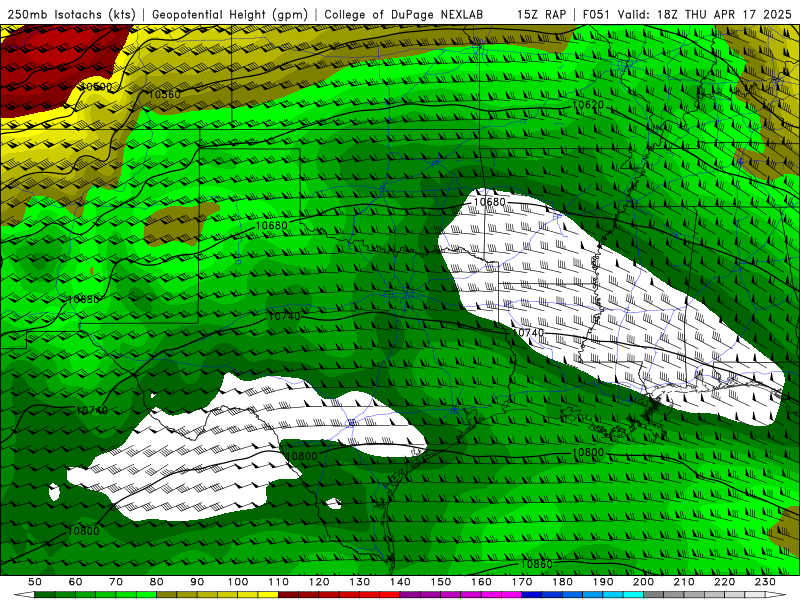Image resolution: width=800 pixels, height=600 pixels.
Task: Click the 130 value on the color scale
Action: click(360, 582)
